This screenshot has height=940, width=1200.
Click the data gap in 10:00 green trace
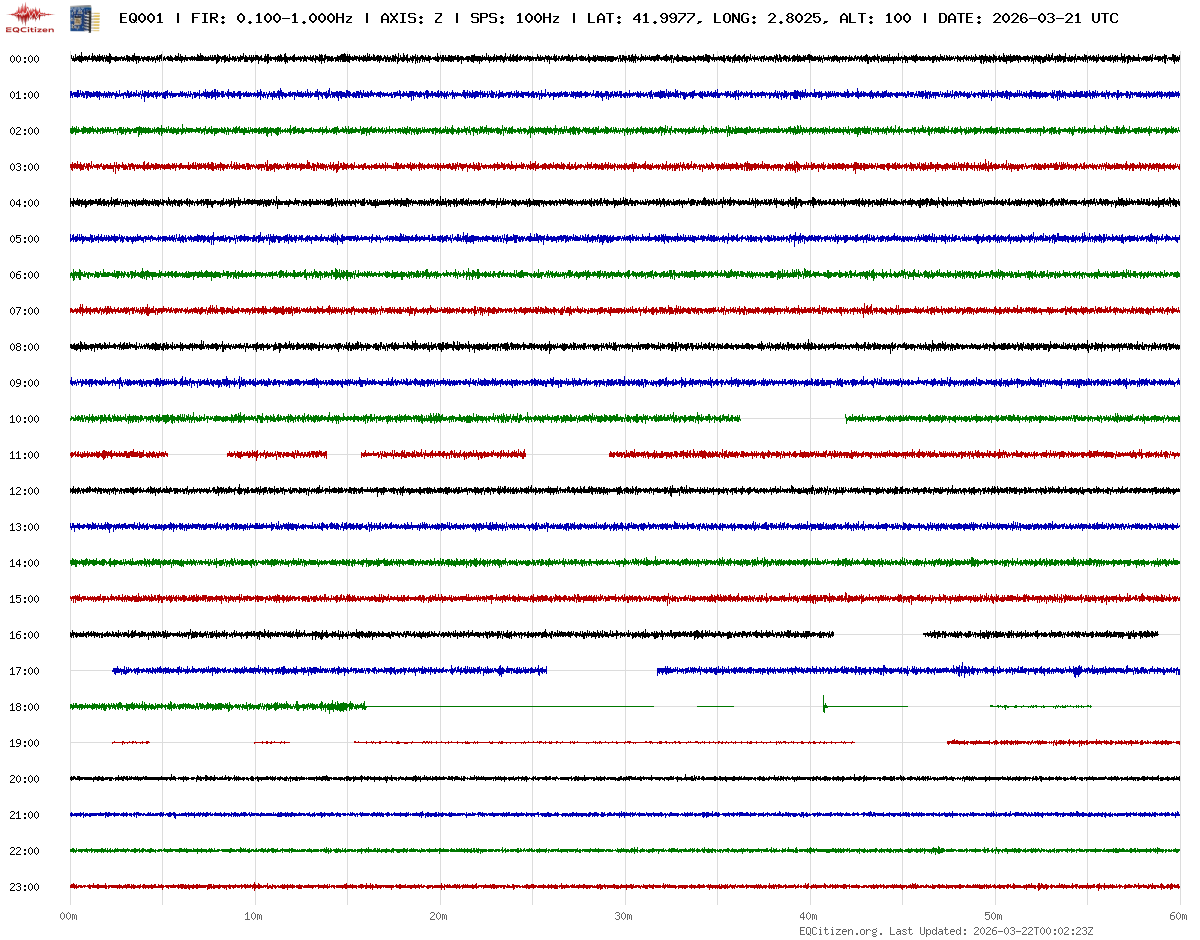point(793,419)
